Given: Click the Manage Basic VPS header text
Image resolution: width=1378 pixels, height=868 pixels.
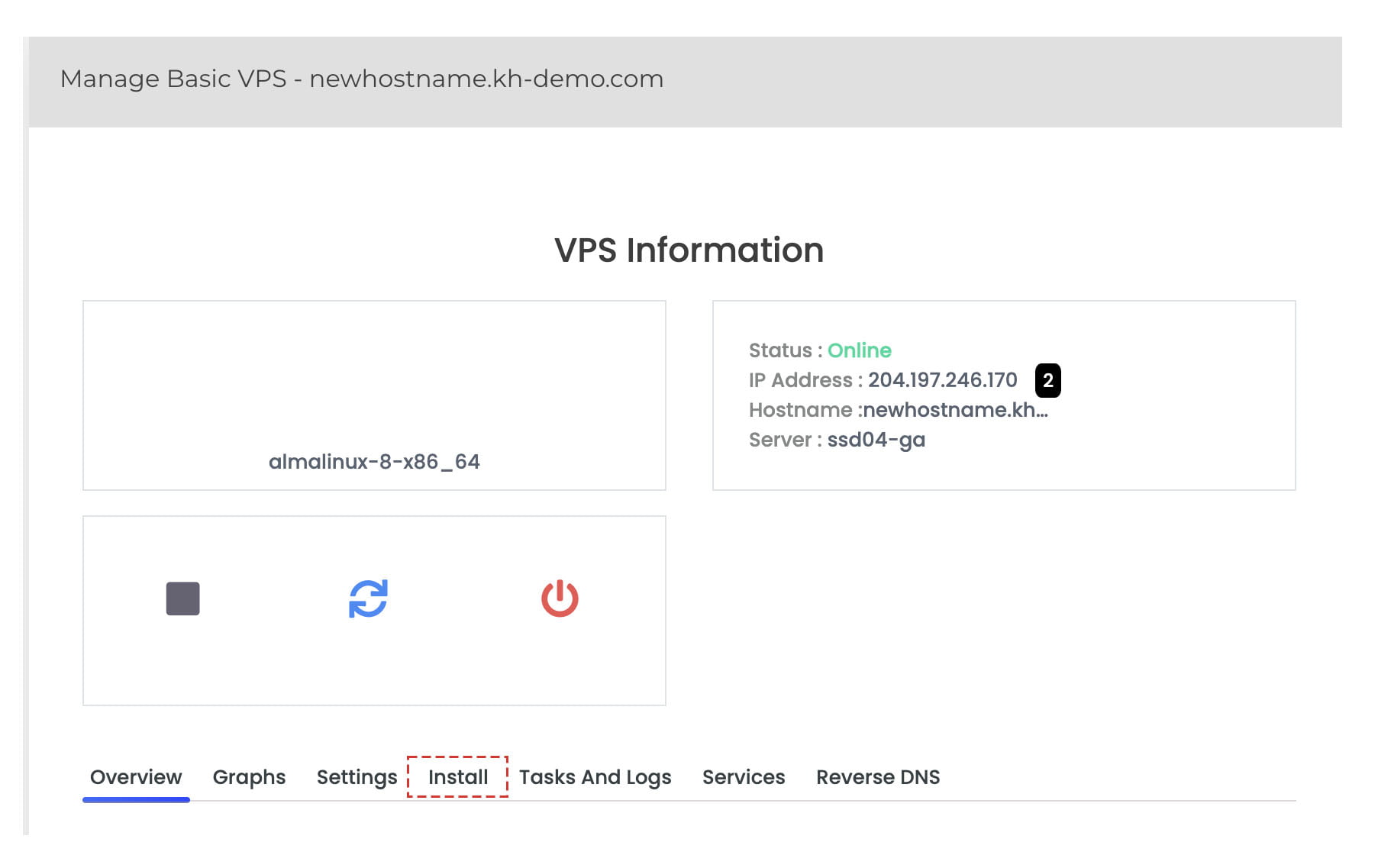Looking at the screenshot, I should (362, 78).
